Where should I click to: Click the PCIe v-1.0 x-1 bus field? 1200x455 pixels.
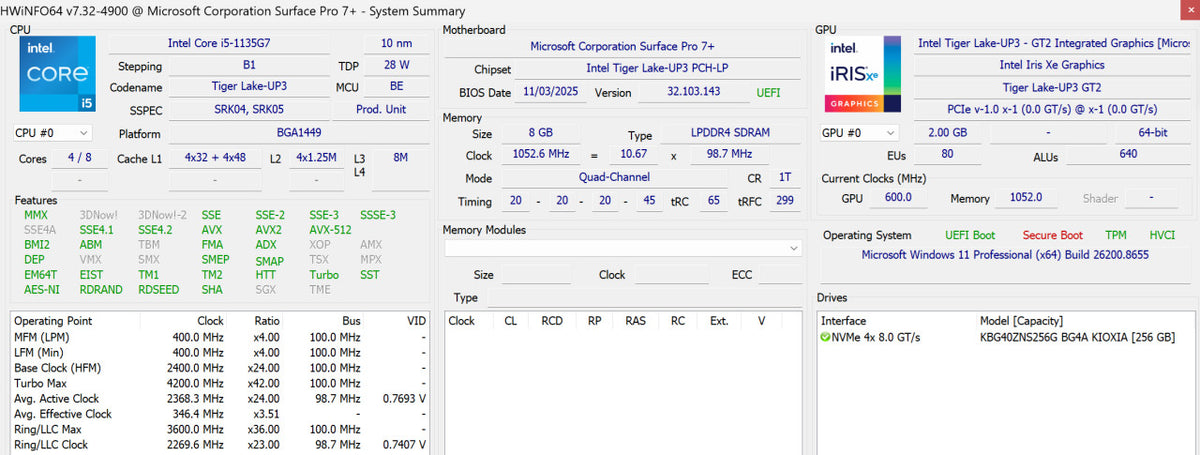pos(1052,109)
